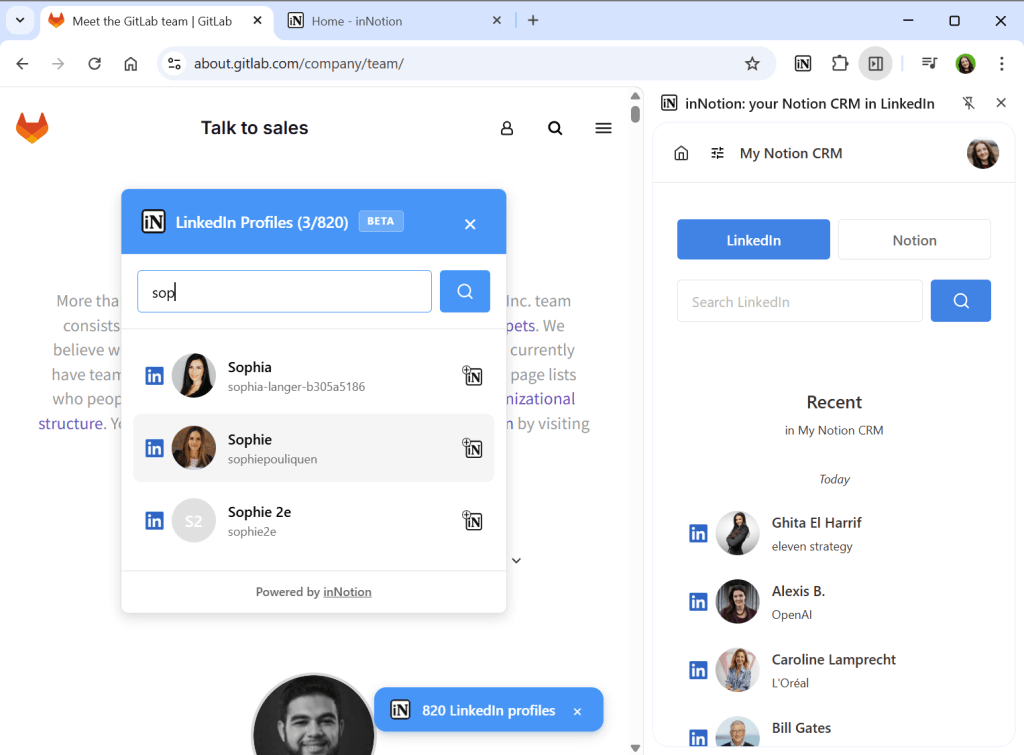Image resolution: width=1024 pixels, height=755 pixels.
Task: Click the BETA badge in popup header
Action: [x=381, y=221]
